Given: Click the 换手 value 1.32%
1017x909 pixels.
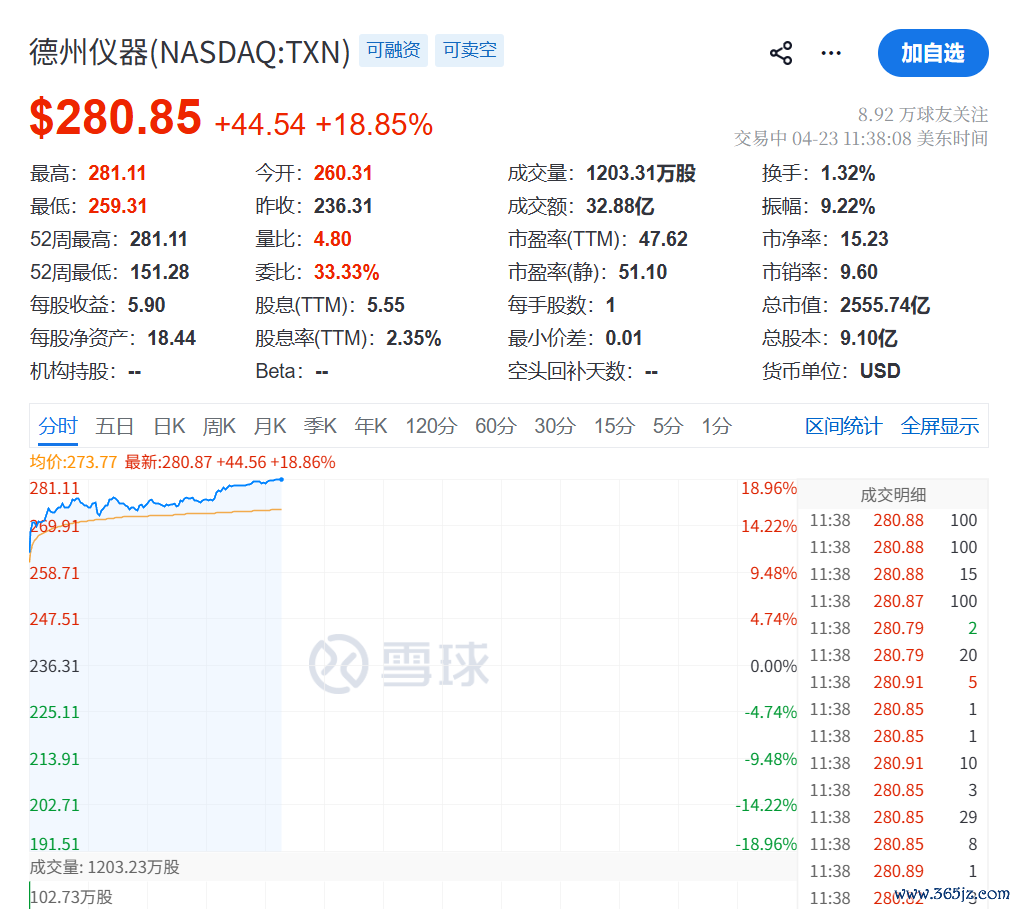Looking at the screenshot, I should click(848, 173).
